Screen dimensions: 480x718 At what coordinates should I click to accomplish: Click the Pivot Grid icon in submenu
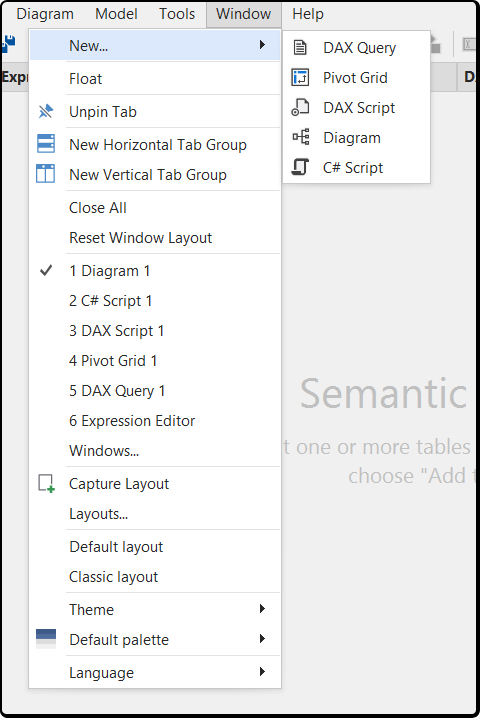[300, 77]
